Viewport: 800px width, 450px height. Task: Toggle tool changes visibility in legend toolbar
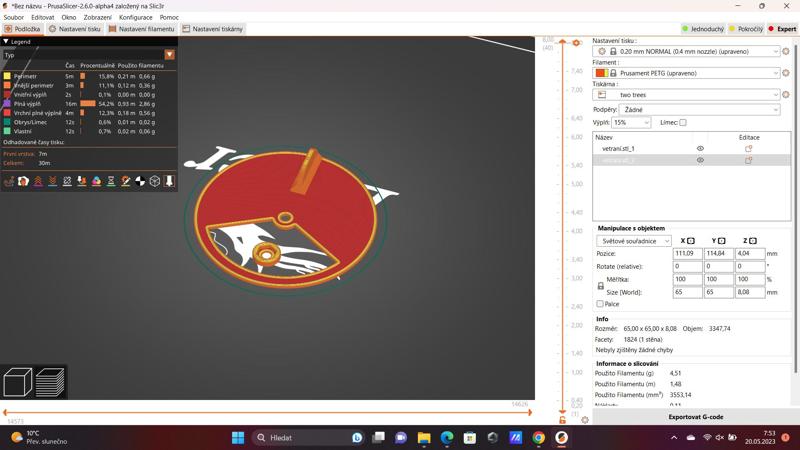tap(82, 181)
